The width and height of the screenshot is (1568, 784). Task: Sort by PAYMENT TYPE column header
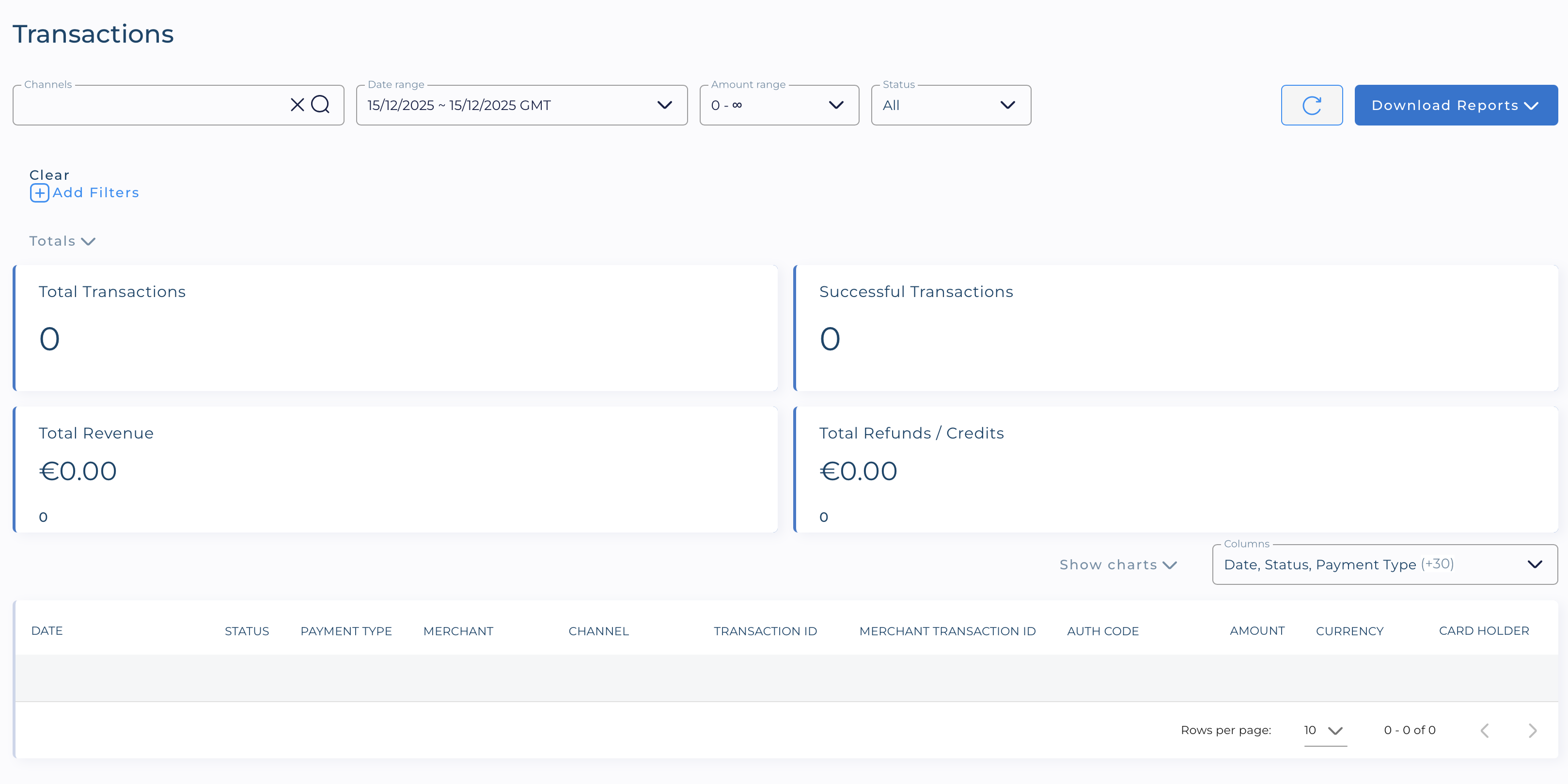point(346,631)
